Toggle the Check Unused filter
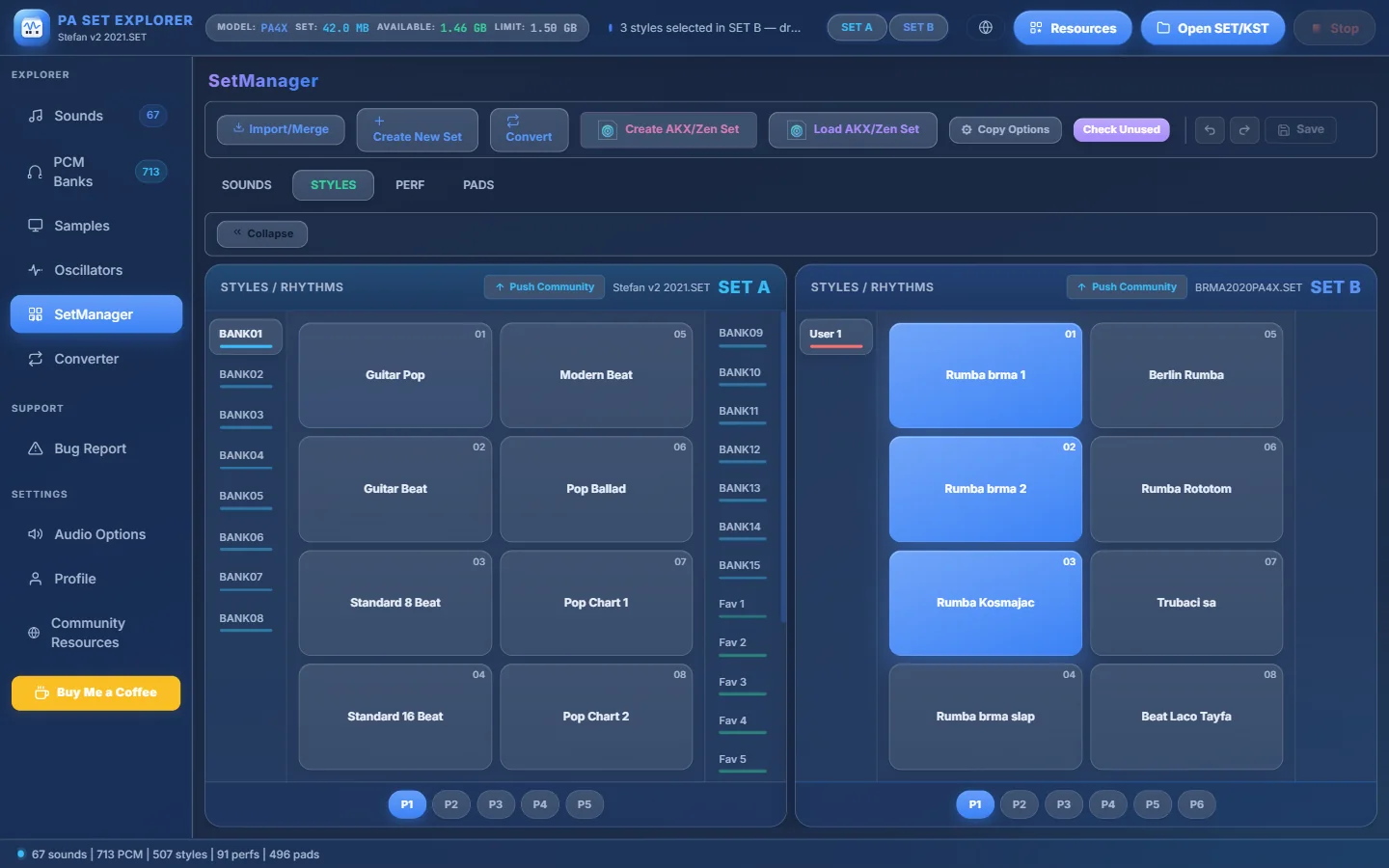 [x=1122, y=130]
